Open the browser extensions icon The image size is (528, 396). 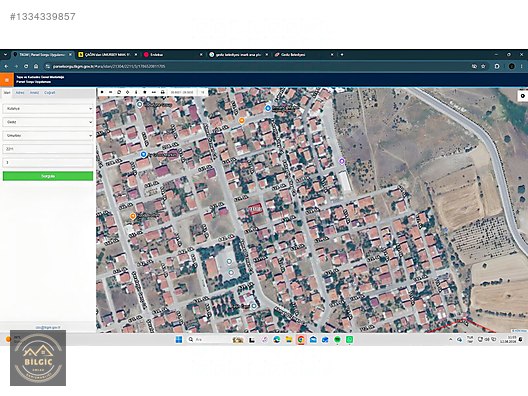(497, 66)
